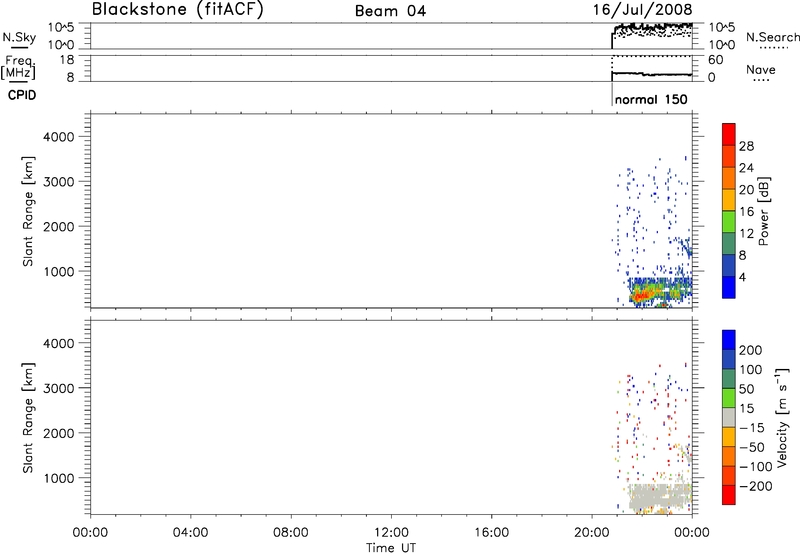Click the '12:00' time axis tick label

coord(391,533)
